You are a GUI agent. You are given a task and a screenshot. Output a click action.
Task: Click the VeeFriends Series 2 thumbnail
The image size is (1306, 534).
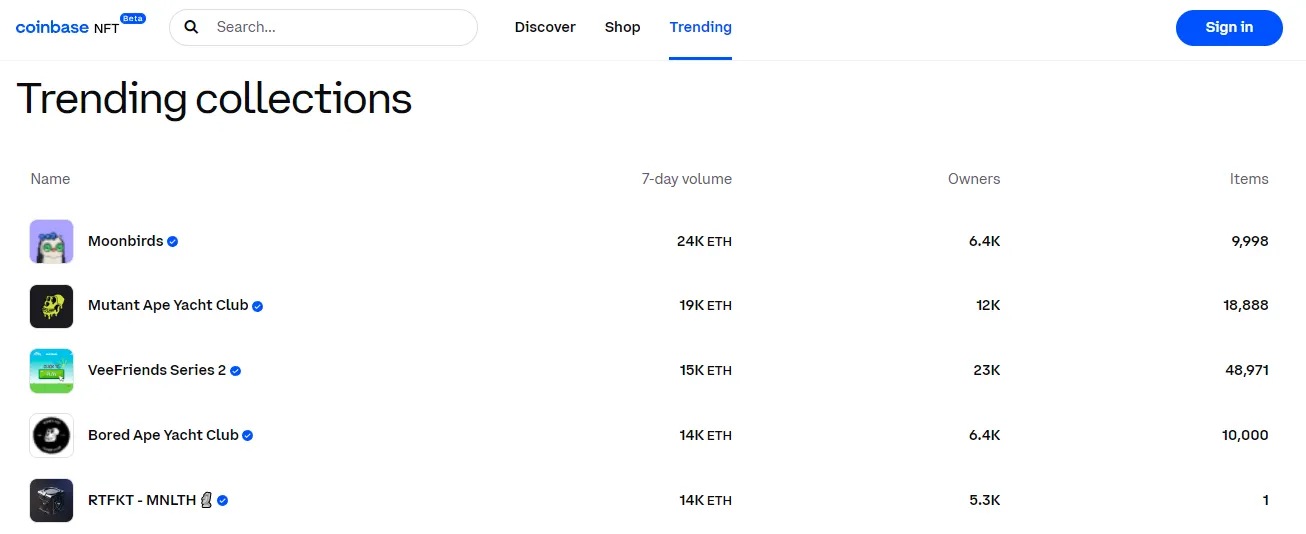[51, 371]
